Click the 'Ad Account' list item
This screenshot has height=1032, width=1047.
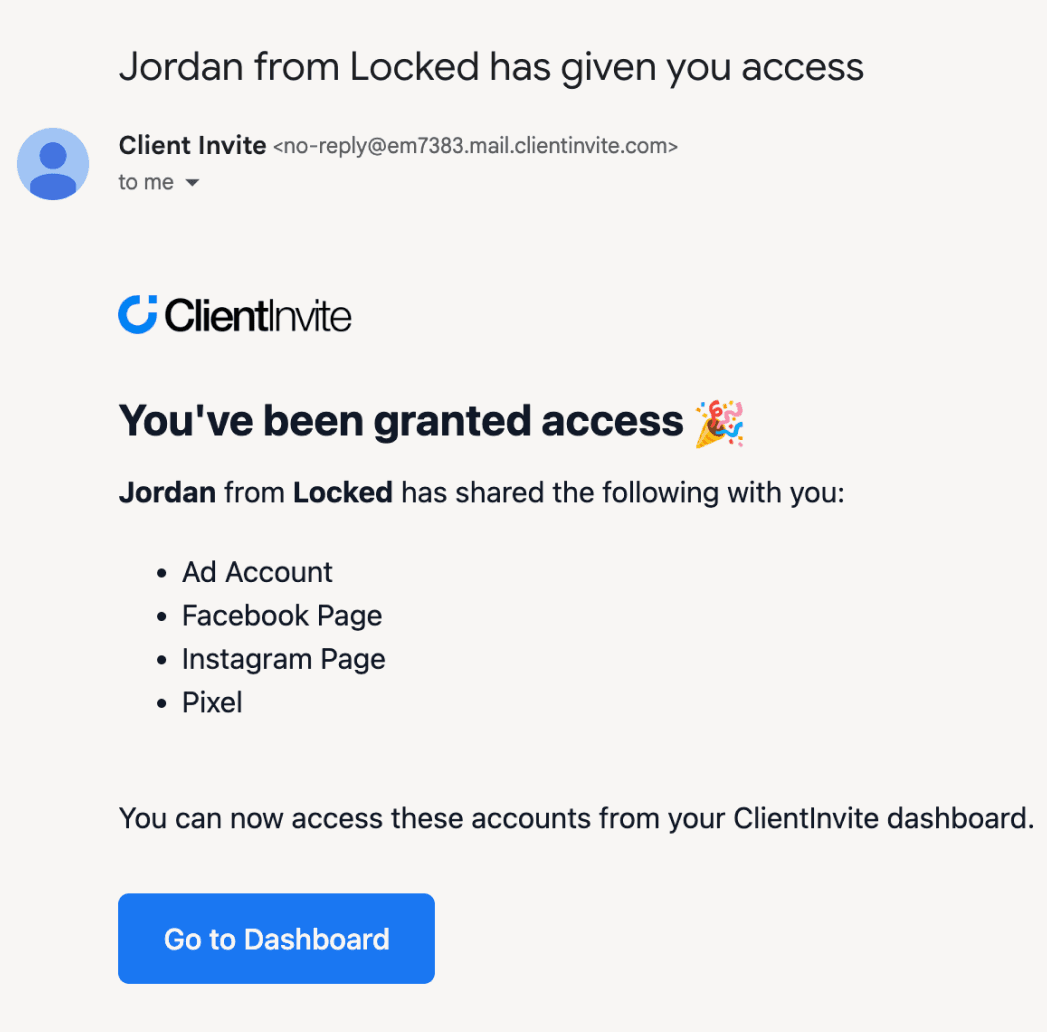pyautogui.click(x=257, y=571)
